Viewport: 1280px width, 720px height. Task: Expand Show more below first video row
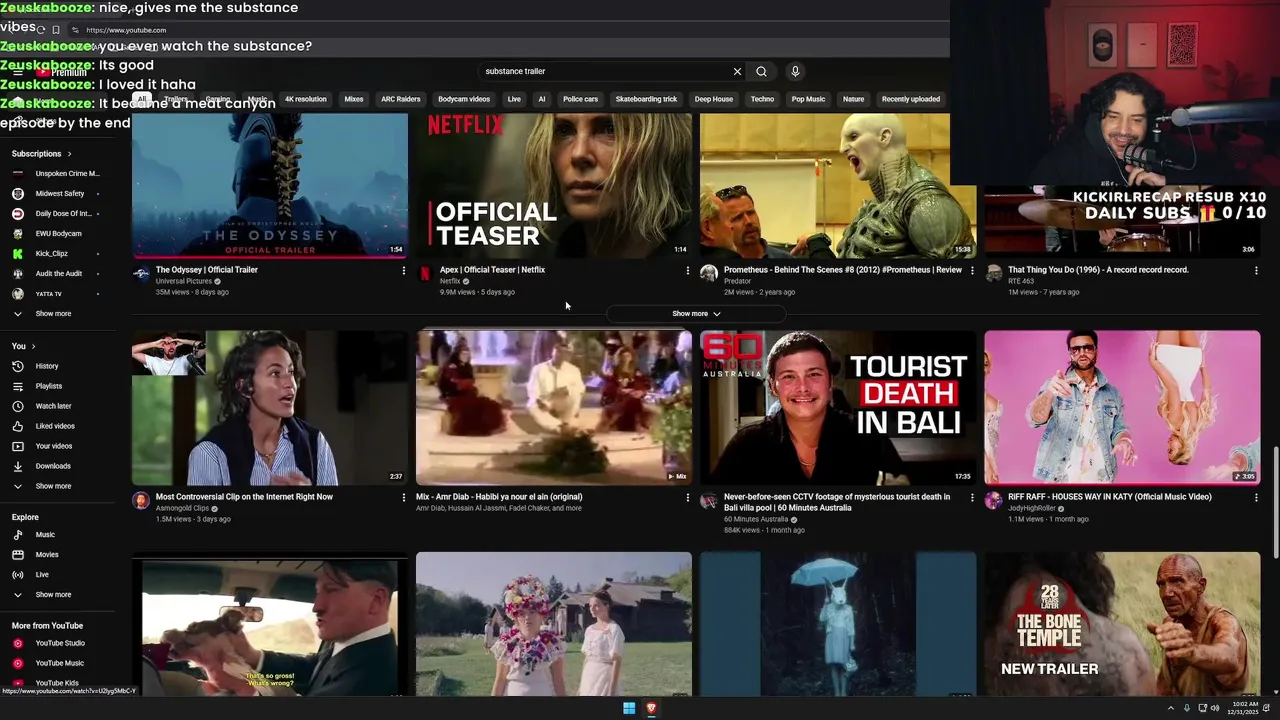[696, 314]
